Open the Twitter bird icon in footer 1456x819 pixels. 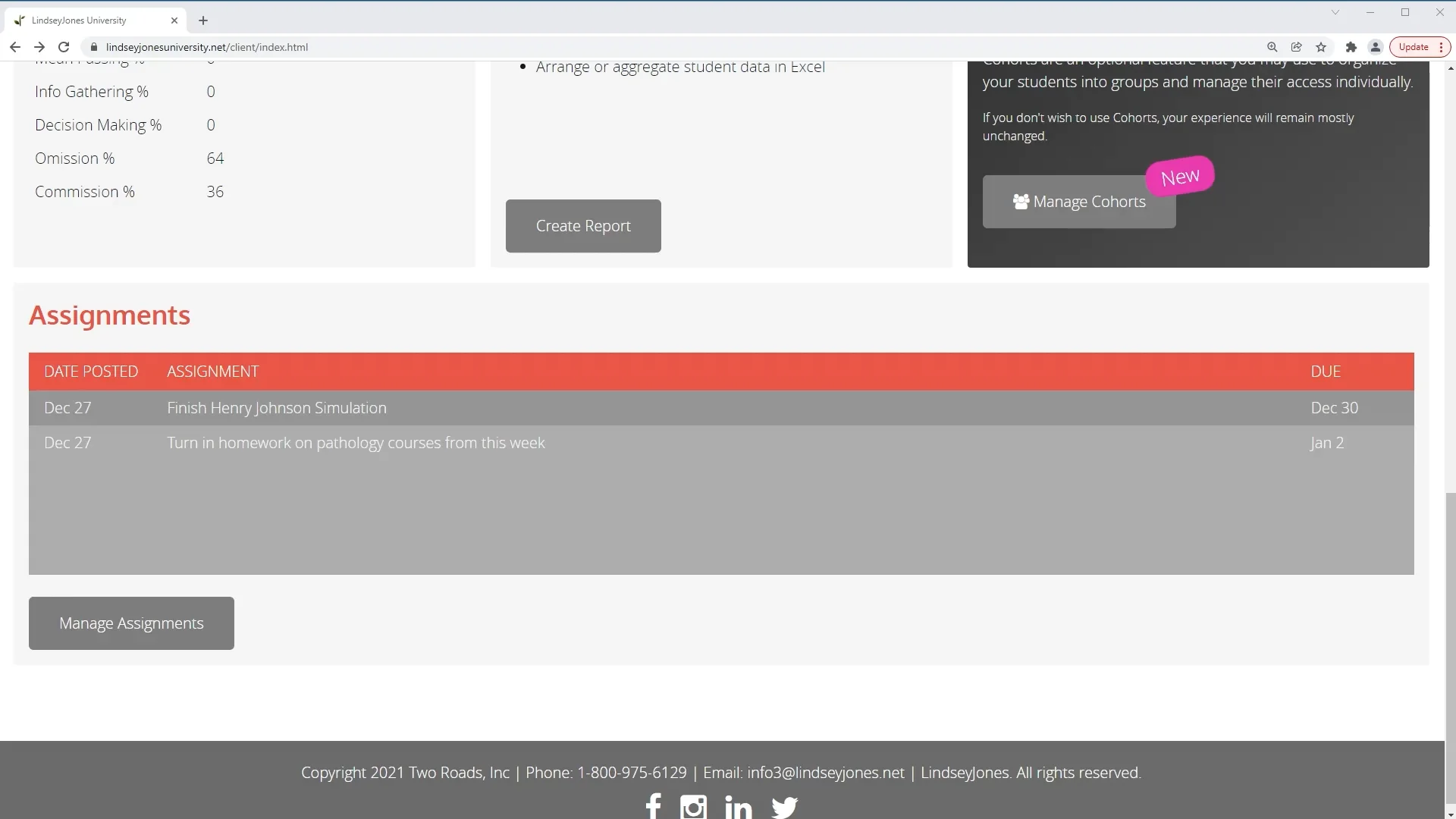784,807
